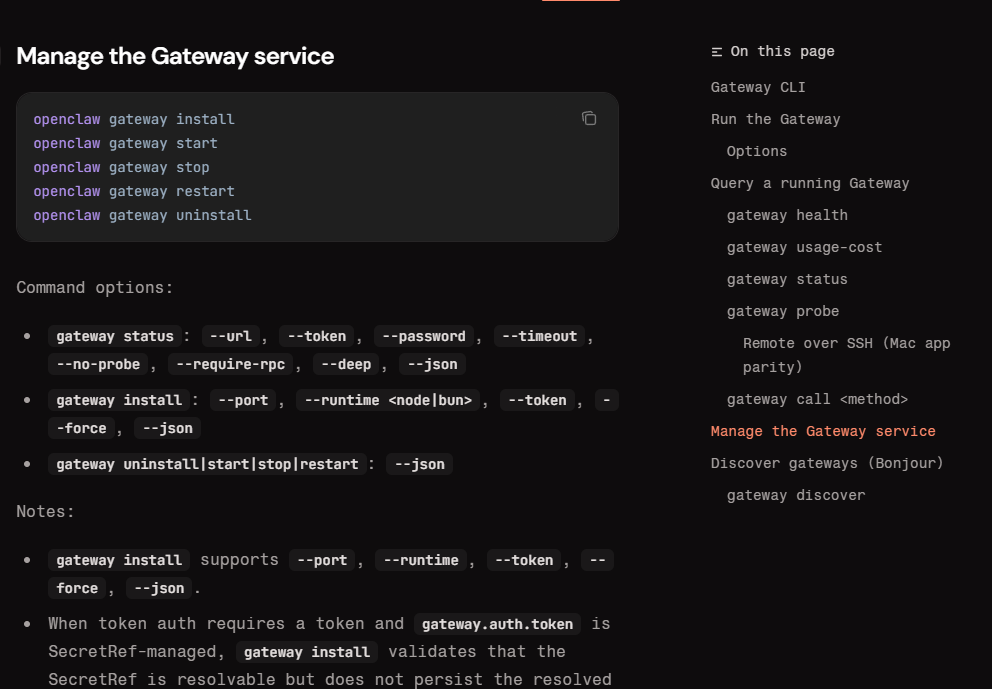This screenshot has height=689, width=992.
Task: Click the '--require-rpc' option chip
Action: (x=230, y=364)
